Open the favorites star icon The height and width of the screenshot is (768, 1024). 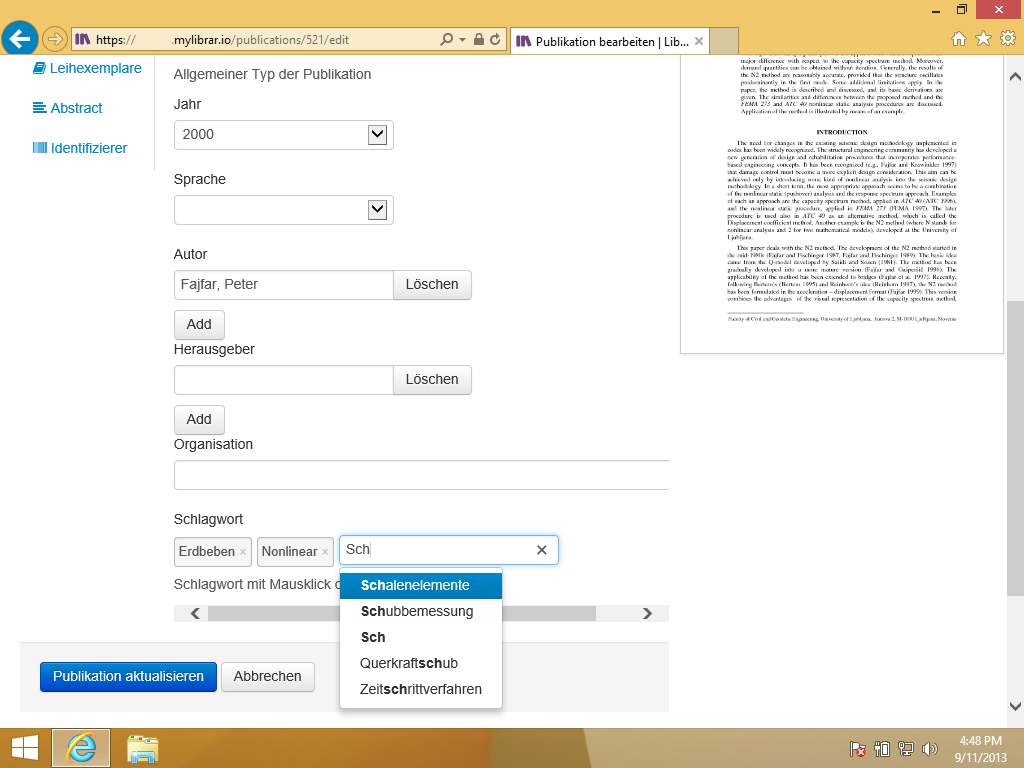pos(983,39)
